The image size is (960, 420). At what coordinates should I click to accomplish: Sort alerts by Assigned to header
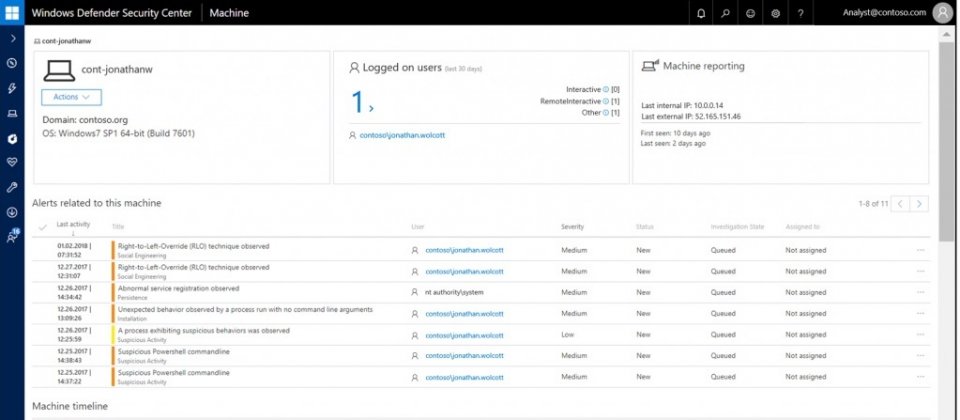(802, 227)
